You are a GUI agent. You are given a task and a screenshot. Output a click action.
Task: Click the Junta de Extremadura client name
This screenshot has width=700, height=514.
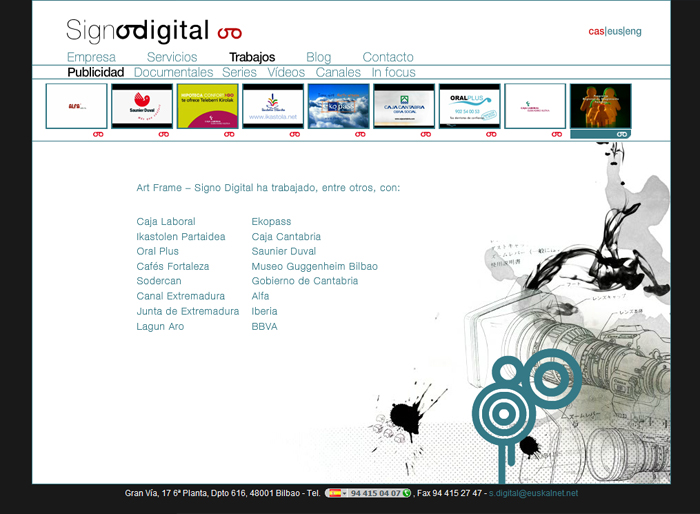(x=188, y=311)
